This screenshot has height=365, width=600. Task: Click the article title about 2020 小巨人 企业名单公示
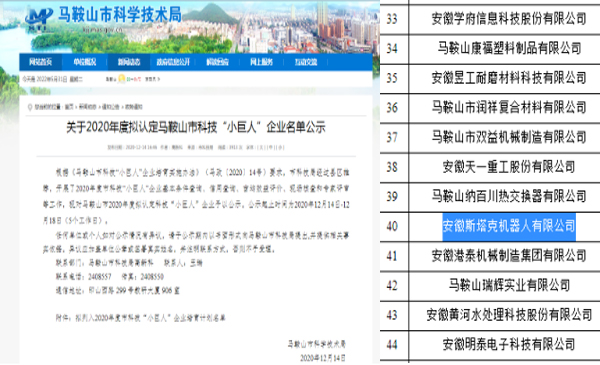[196, 127]
